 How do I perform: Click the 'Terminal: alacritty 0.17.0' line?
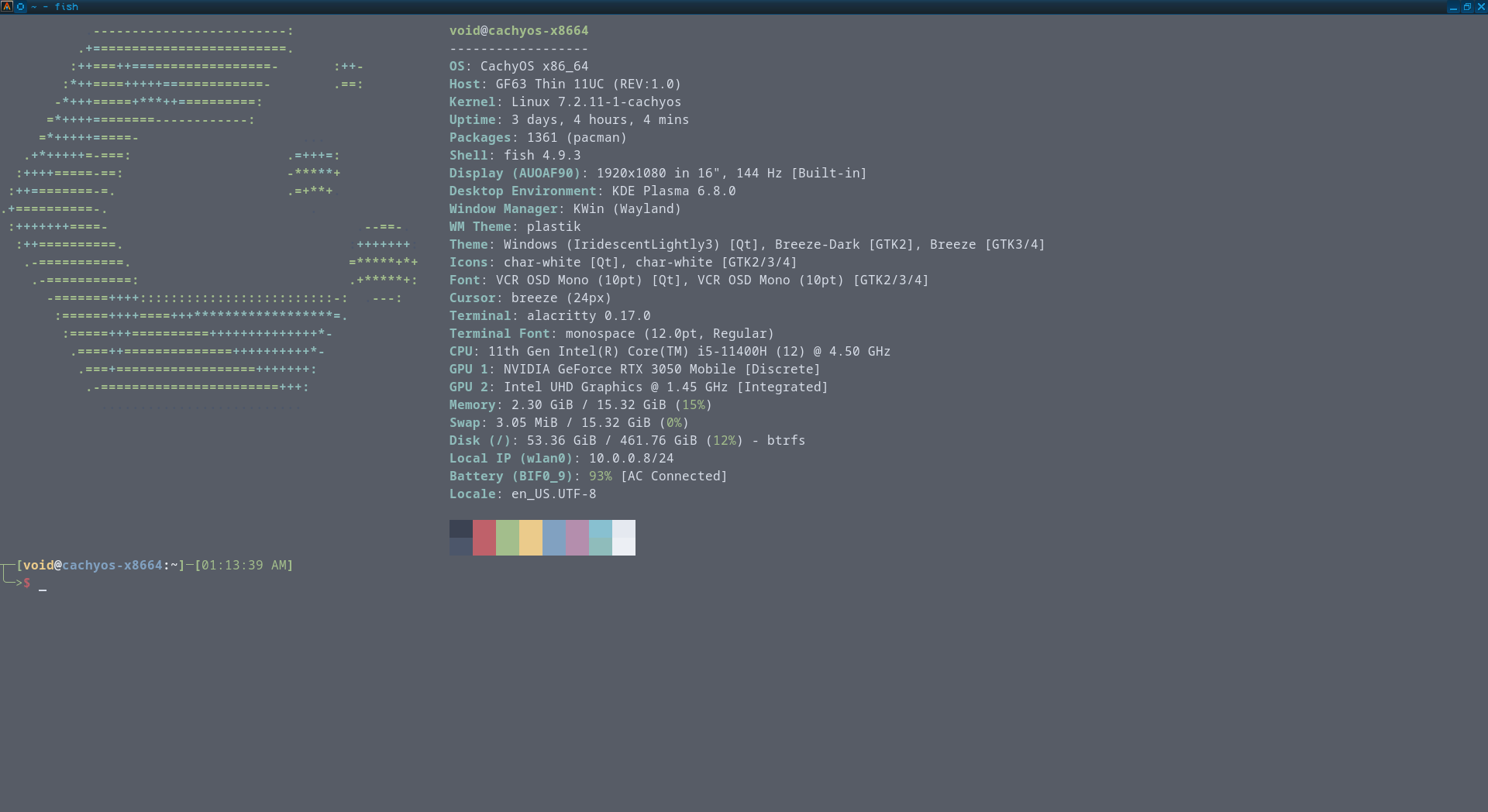550,316
